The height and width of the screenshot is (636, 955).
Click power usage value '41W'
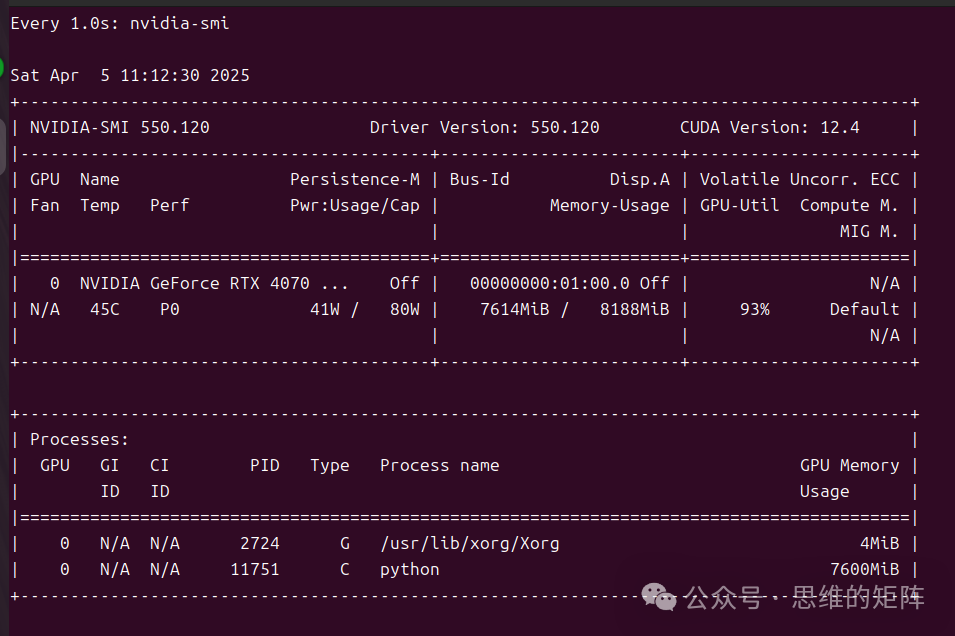tap(325, 309)
